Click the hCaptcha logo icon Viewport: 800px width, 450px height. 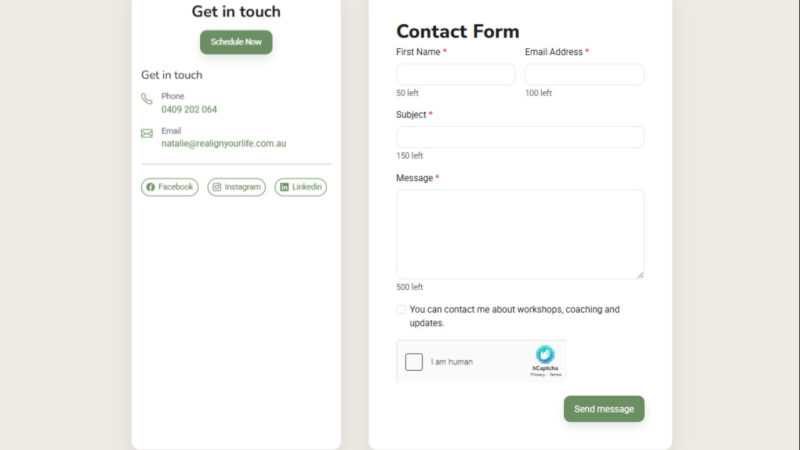coord(545,354)
